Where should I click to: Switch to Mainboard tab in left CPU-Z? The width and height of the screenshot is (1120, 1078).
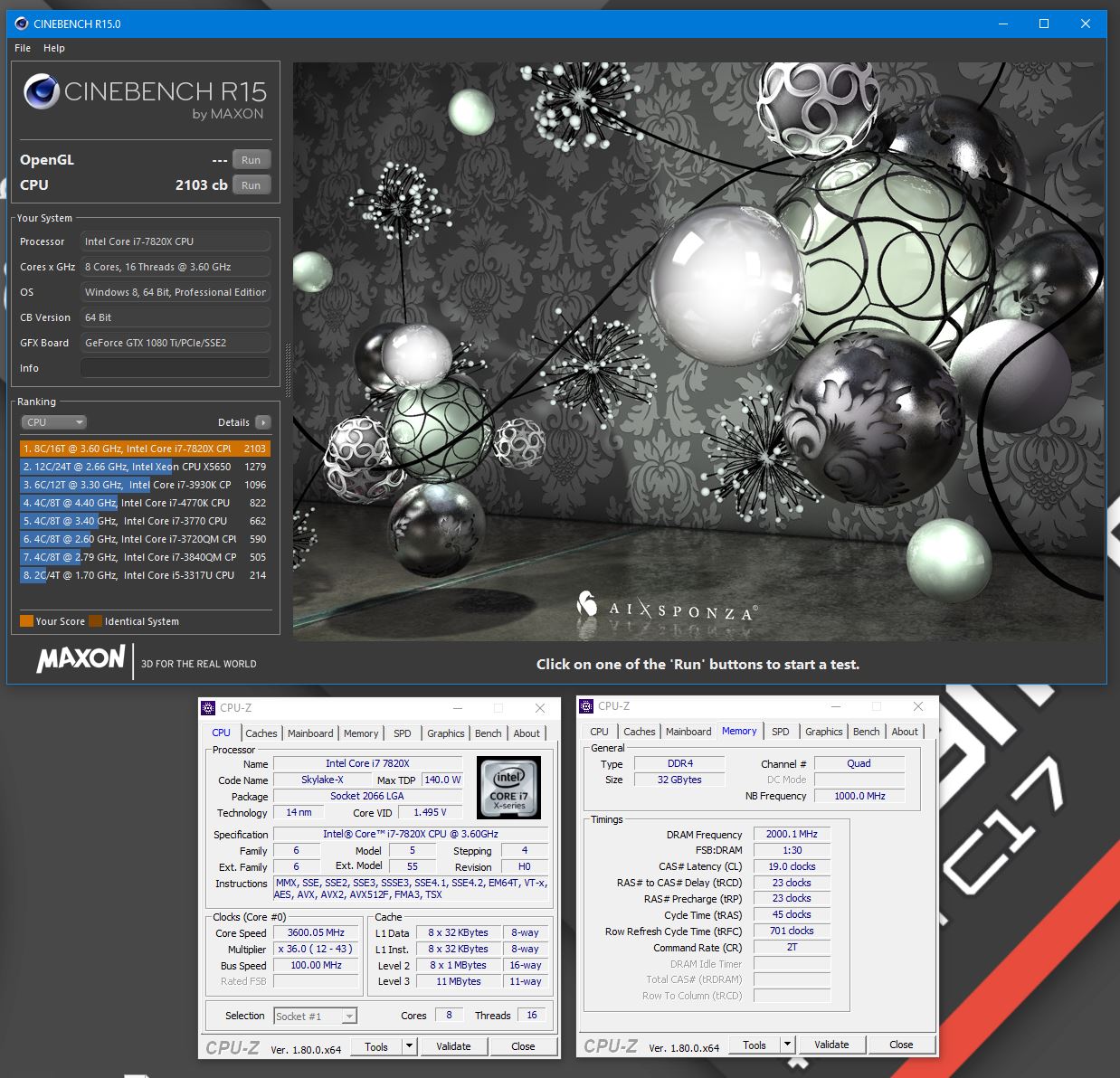click(x=310, y=733)
